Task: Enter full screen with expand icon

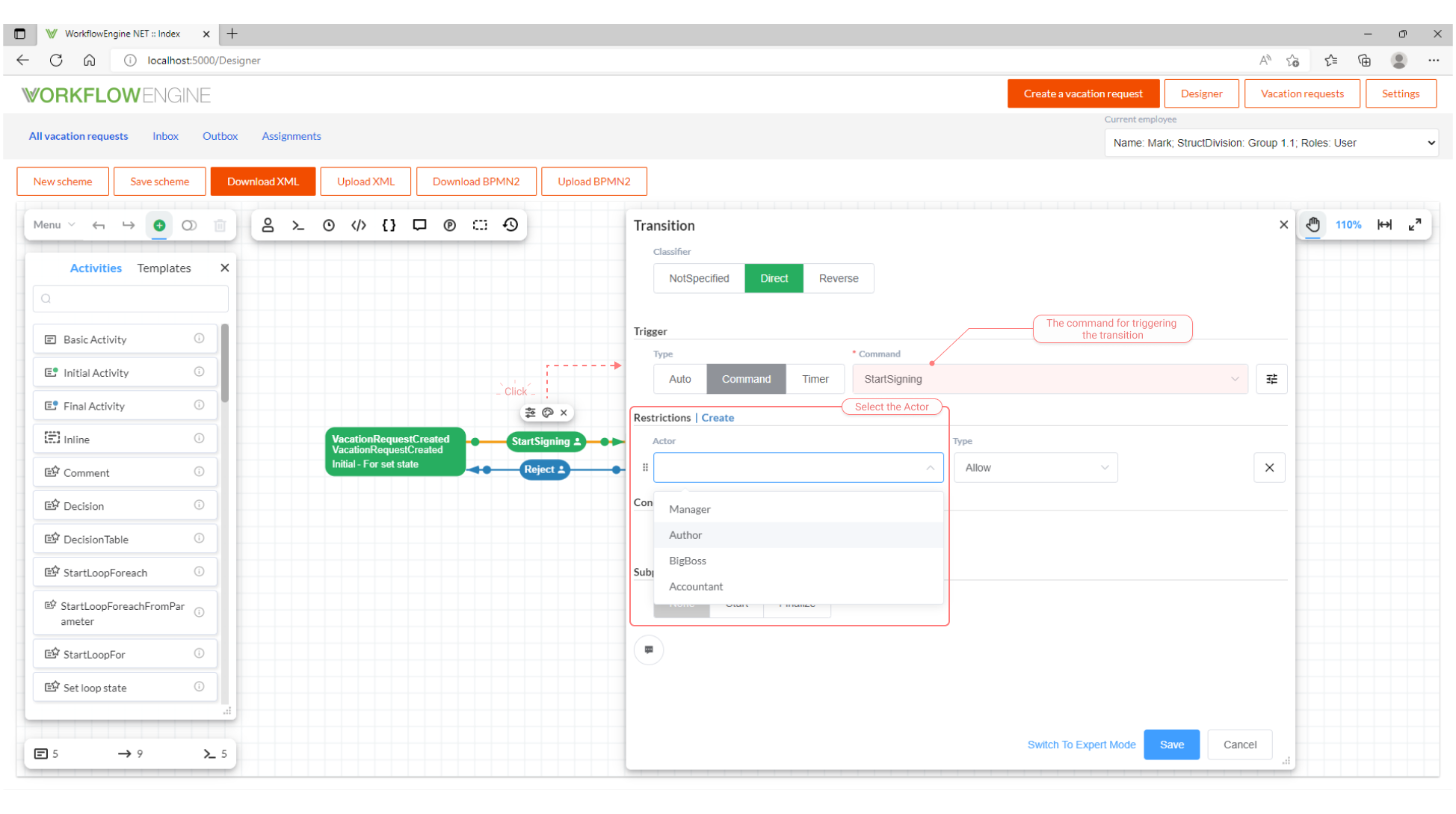Action: (1415, 225)
